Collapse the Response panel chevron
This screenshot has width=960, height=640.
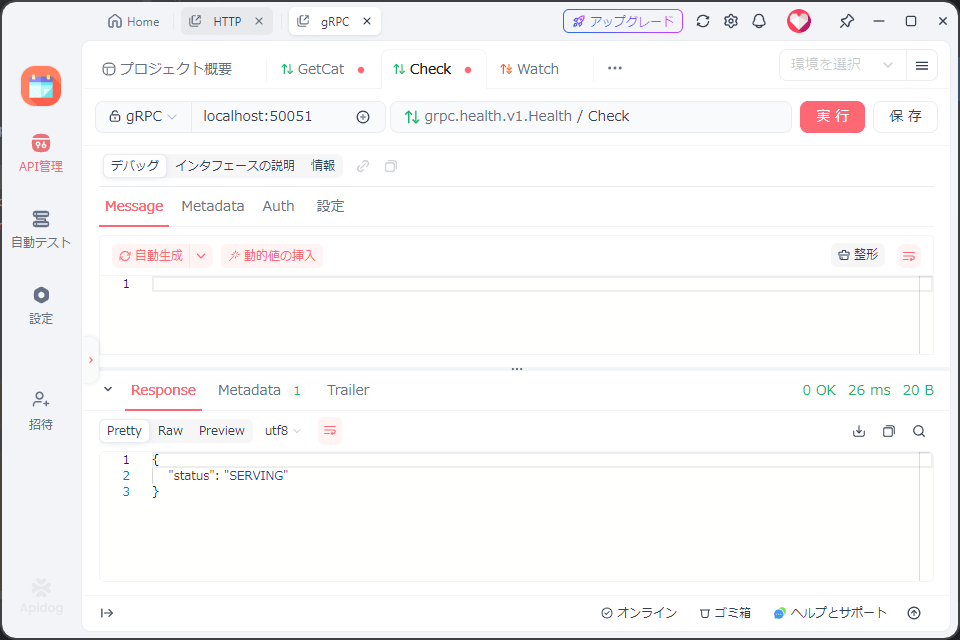[x=108, y=390]
